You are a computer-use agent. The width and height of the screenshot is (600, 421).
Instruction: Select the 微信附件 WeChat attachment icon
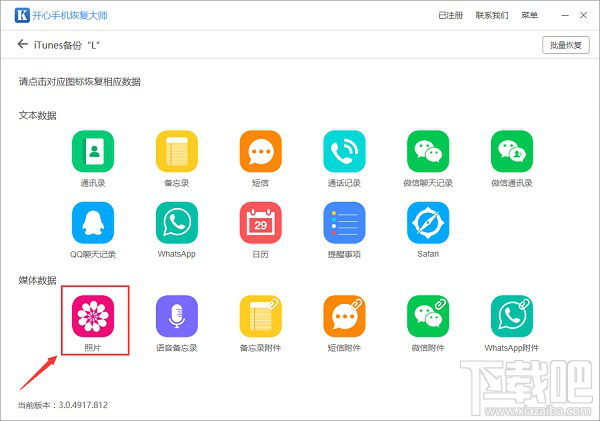(428, 316)
